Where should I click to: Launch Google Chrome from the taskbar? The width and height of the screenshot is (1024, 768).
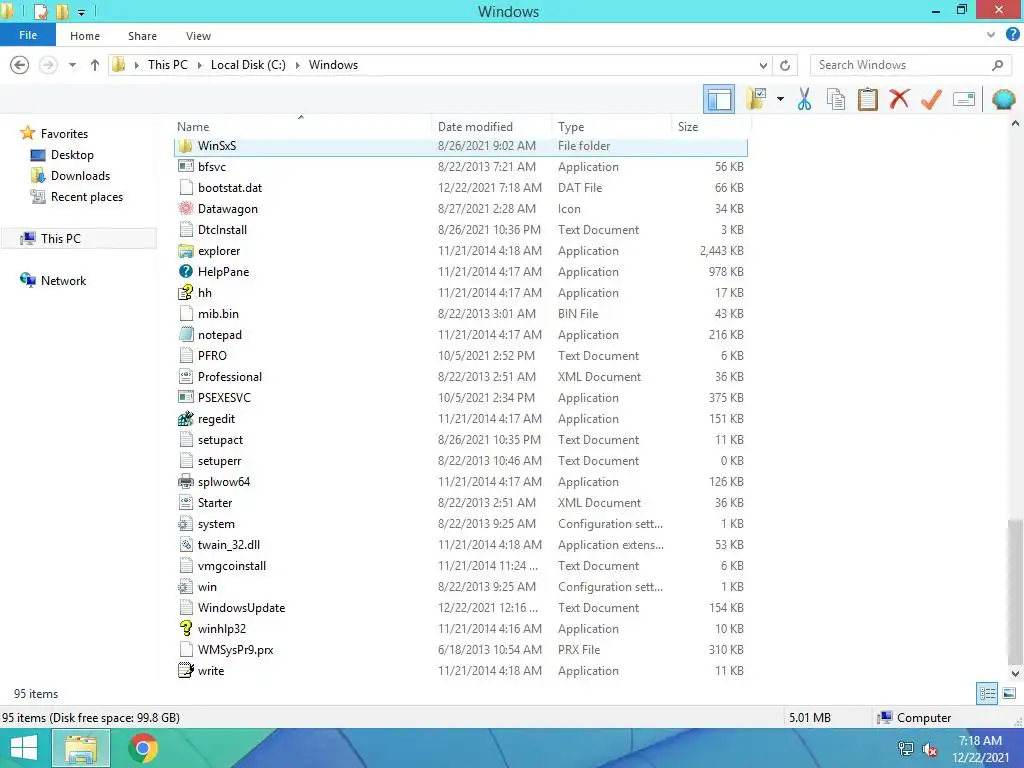[143, 748]
